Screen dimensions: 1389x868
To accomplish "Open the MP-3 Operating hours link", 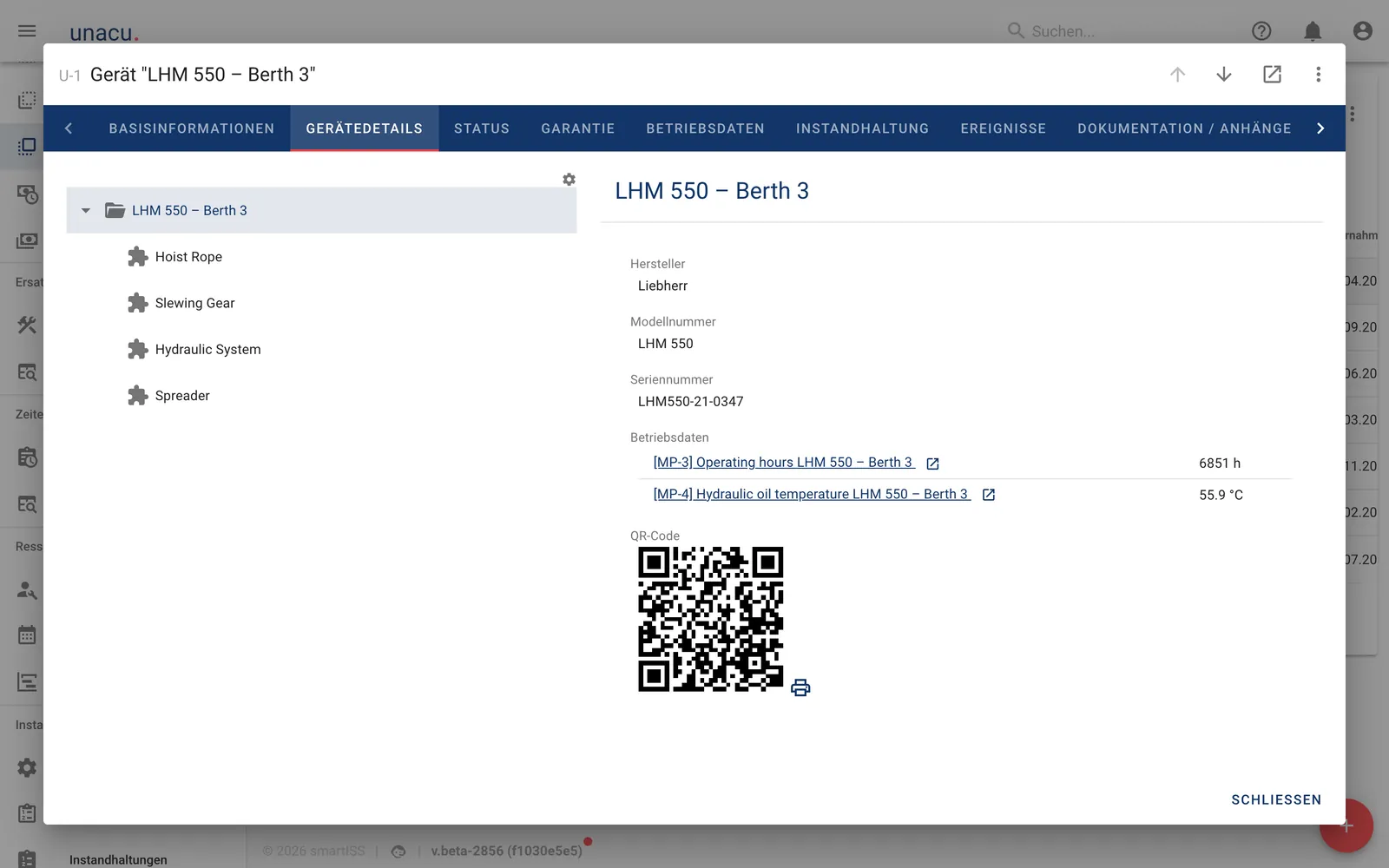I will coord(783,463).
